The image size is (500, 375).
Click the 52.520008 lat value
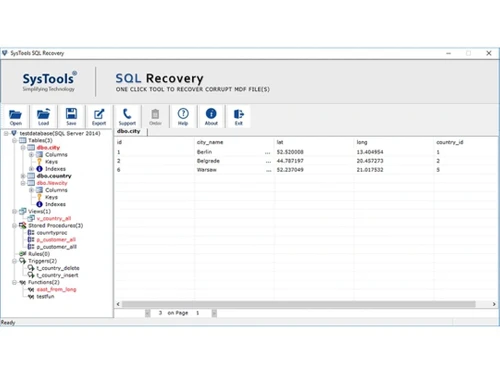pyautogui.click(x=290, y=152)
